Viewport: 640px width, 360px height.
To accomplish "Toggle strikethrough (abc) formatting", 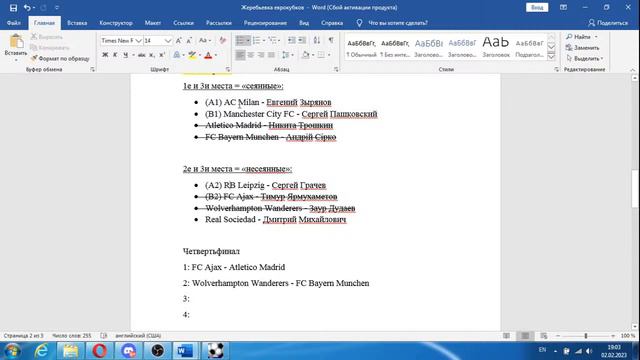I will pyautogui.click(x=142, y=55).
